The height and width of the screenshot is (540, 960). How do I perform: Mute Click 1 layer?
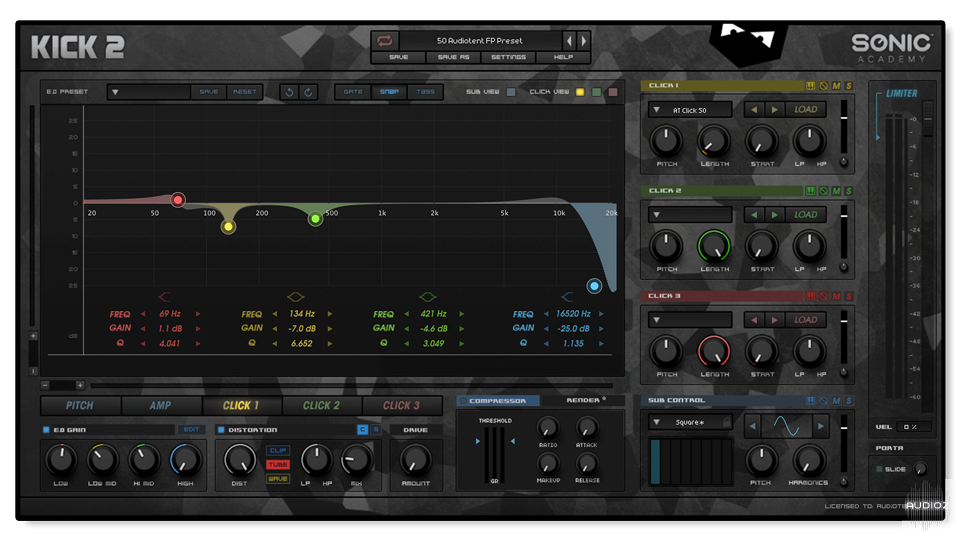836,86
